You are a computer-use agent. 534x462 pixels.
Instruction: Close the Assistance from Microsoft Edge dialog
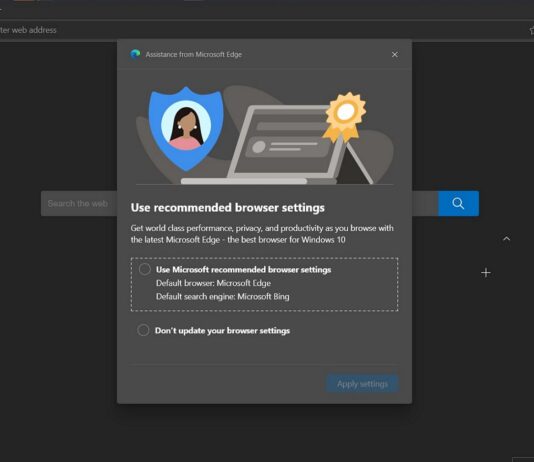click(394, 54)
